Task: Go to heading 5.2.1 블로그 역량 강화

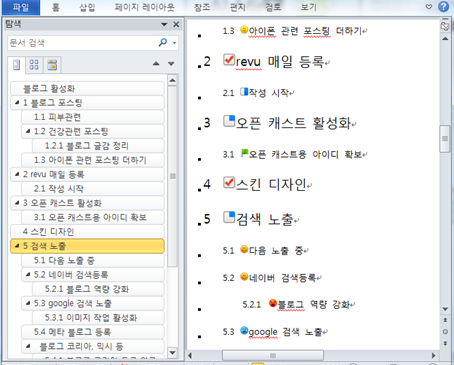Action: pyautogui.click(x=98, y=289)
